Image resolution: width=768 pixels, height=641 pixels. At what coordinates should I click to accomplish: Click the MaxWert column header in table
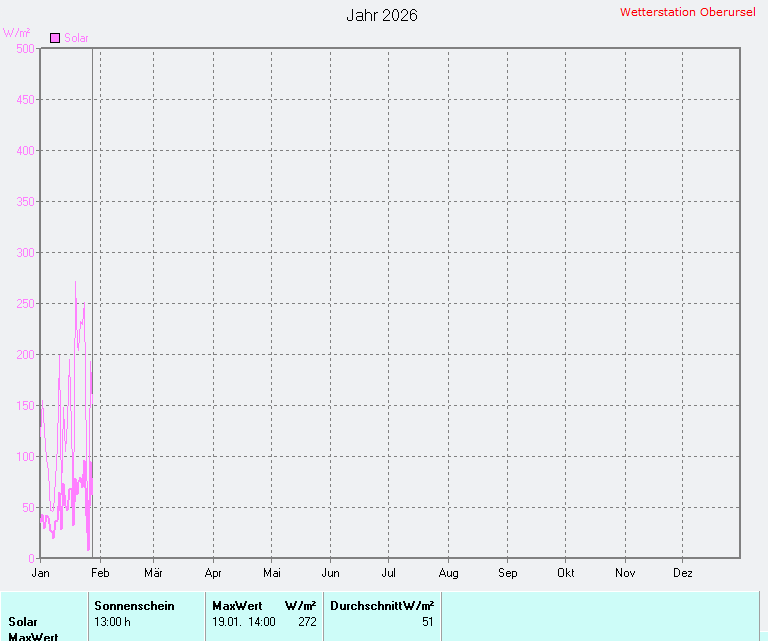237,606
